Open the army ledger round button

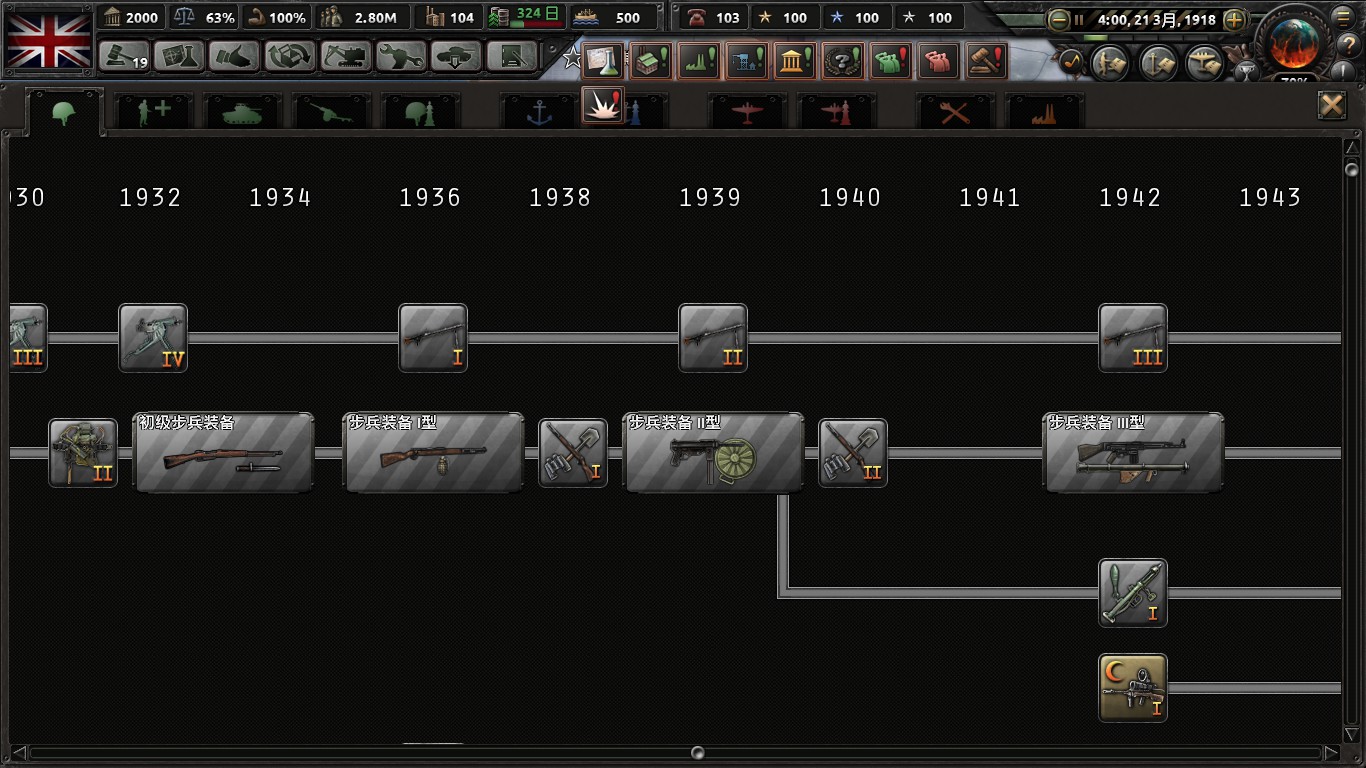[1110, 63]
